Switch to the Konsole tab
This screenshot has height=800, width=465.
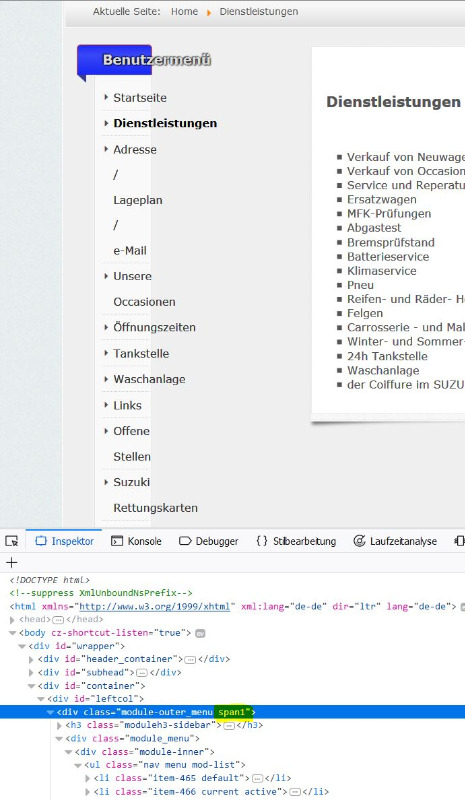tap(136, 541)
